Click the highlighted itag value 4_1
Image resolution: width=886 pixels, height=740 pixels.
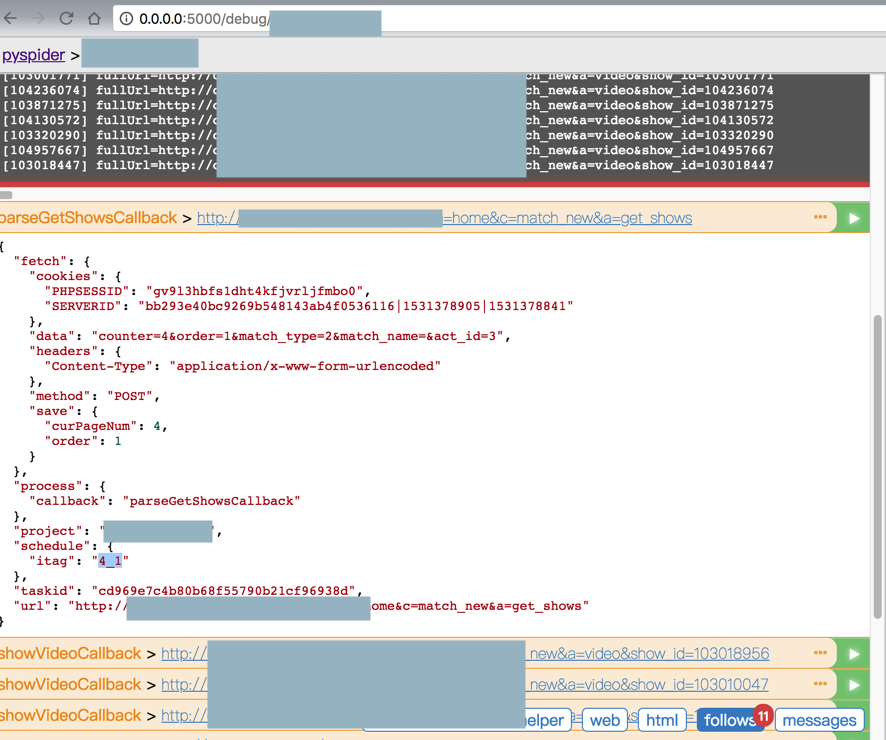(110, 561)
